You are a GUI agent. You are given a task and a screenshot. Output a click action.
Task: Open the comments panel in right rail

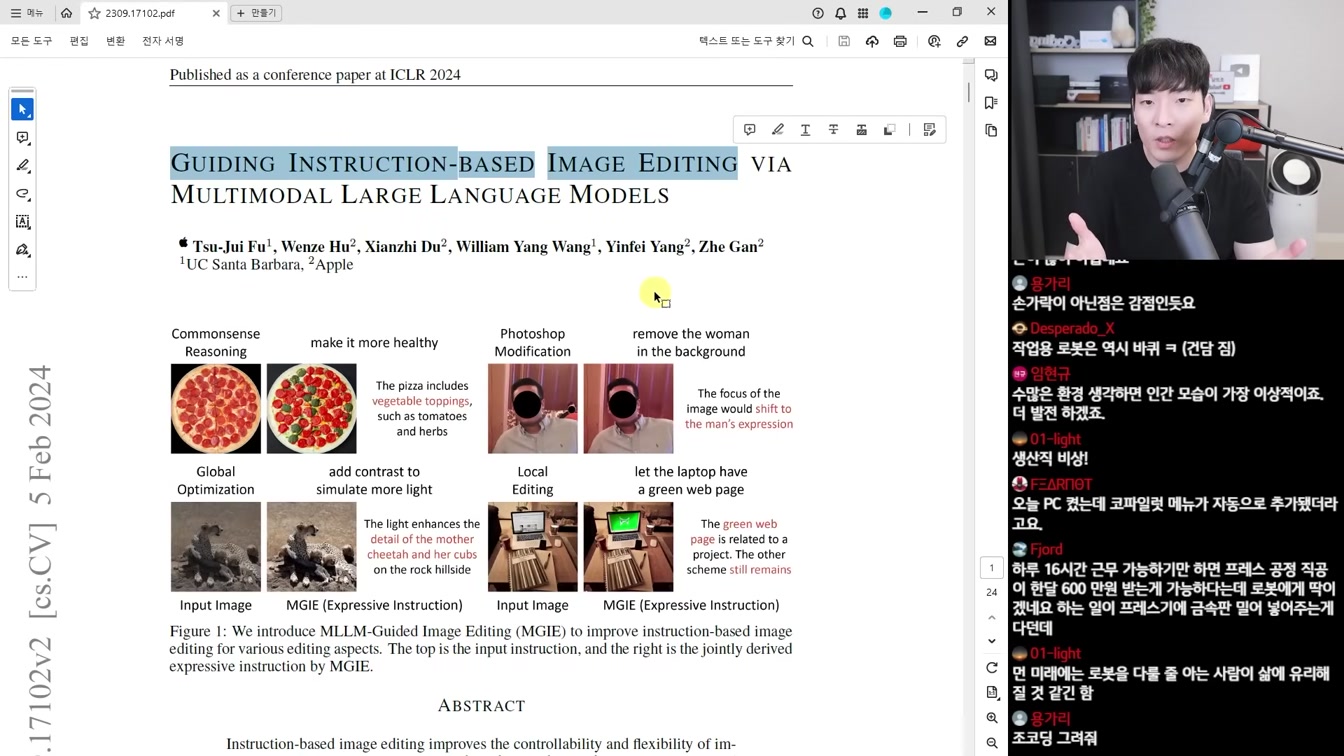pyautogui.click(x=991, y=75)
